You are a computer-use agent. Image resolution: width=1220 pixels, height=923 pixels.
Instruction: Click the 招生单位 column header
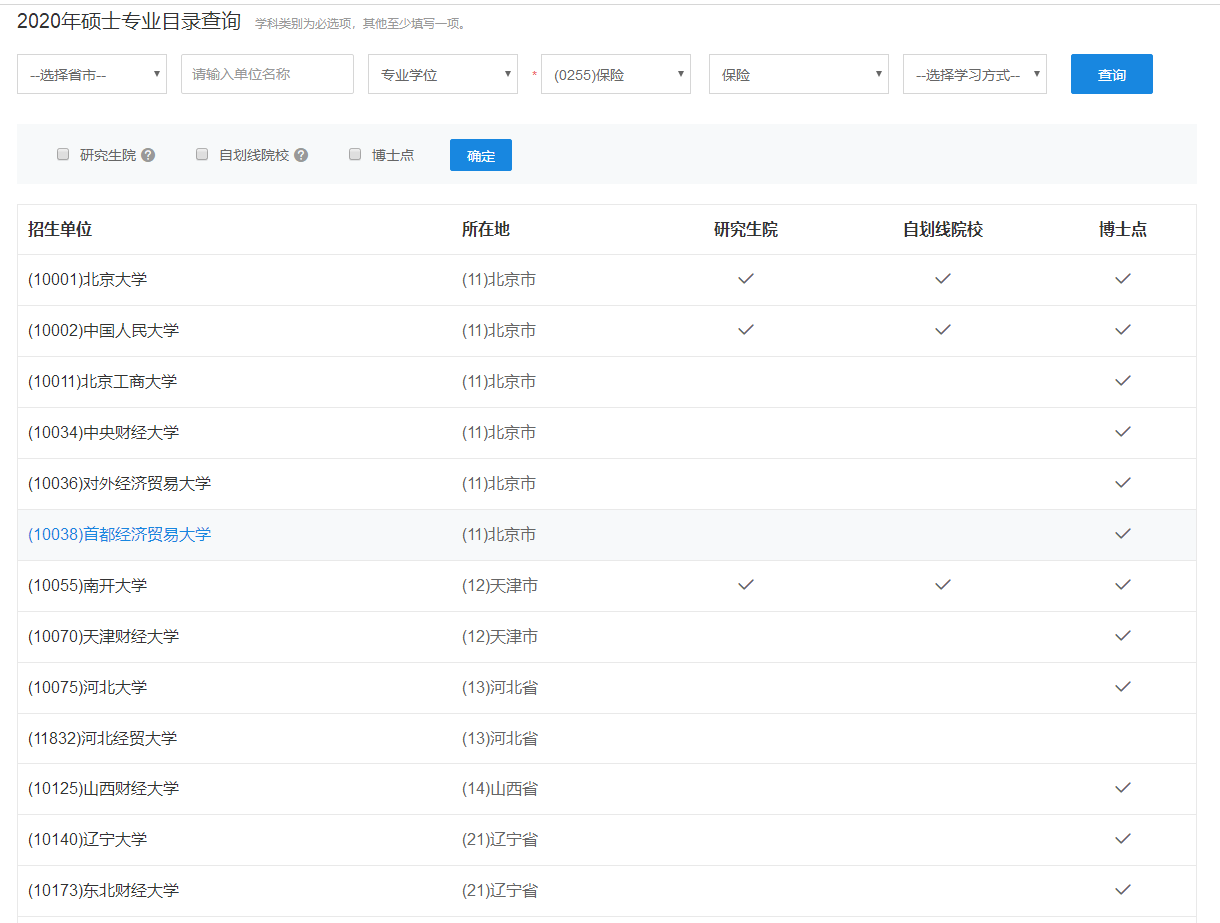60,230
